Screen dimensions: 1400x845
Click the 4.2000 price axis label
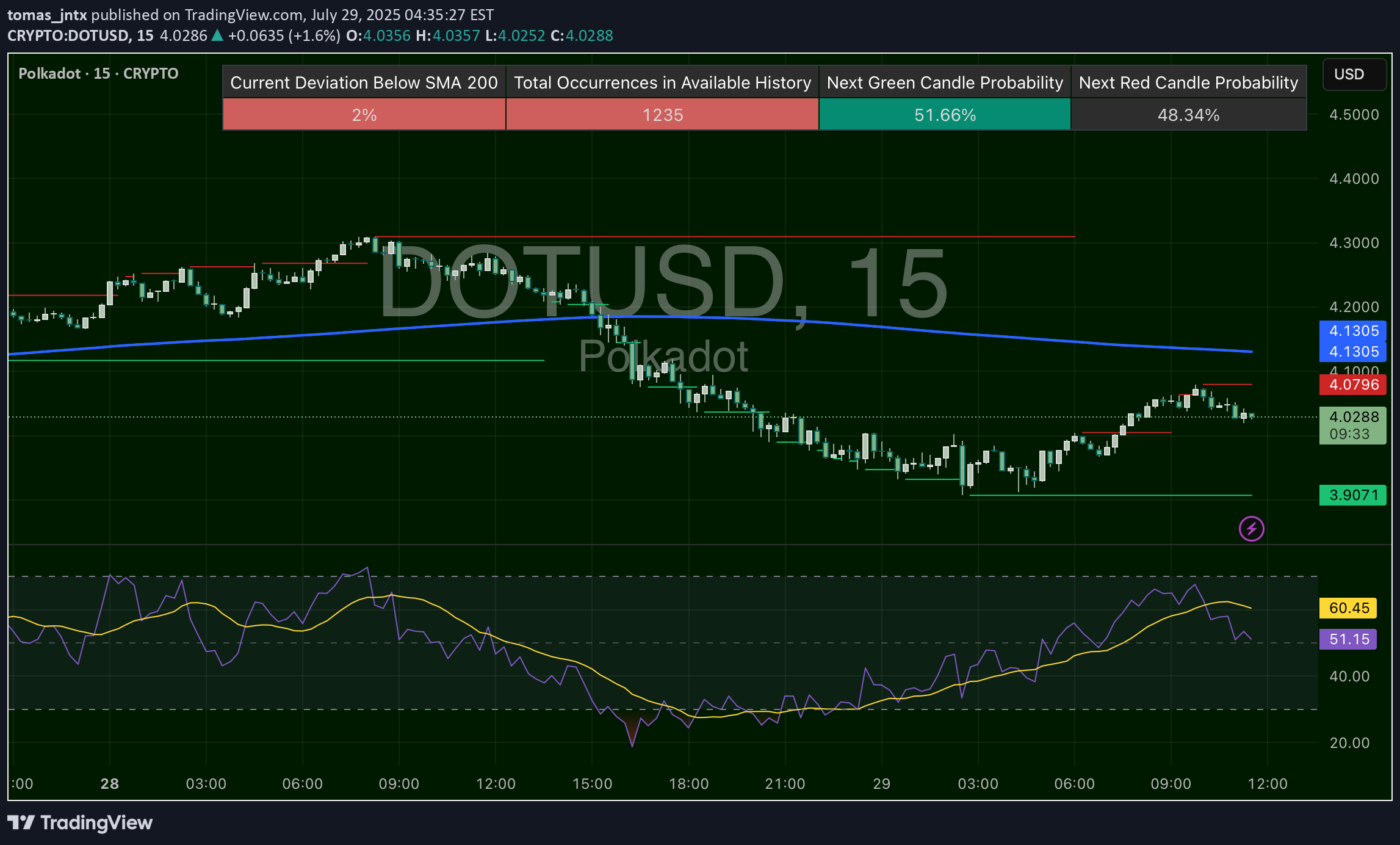(x=1354, y=307)
